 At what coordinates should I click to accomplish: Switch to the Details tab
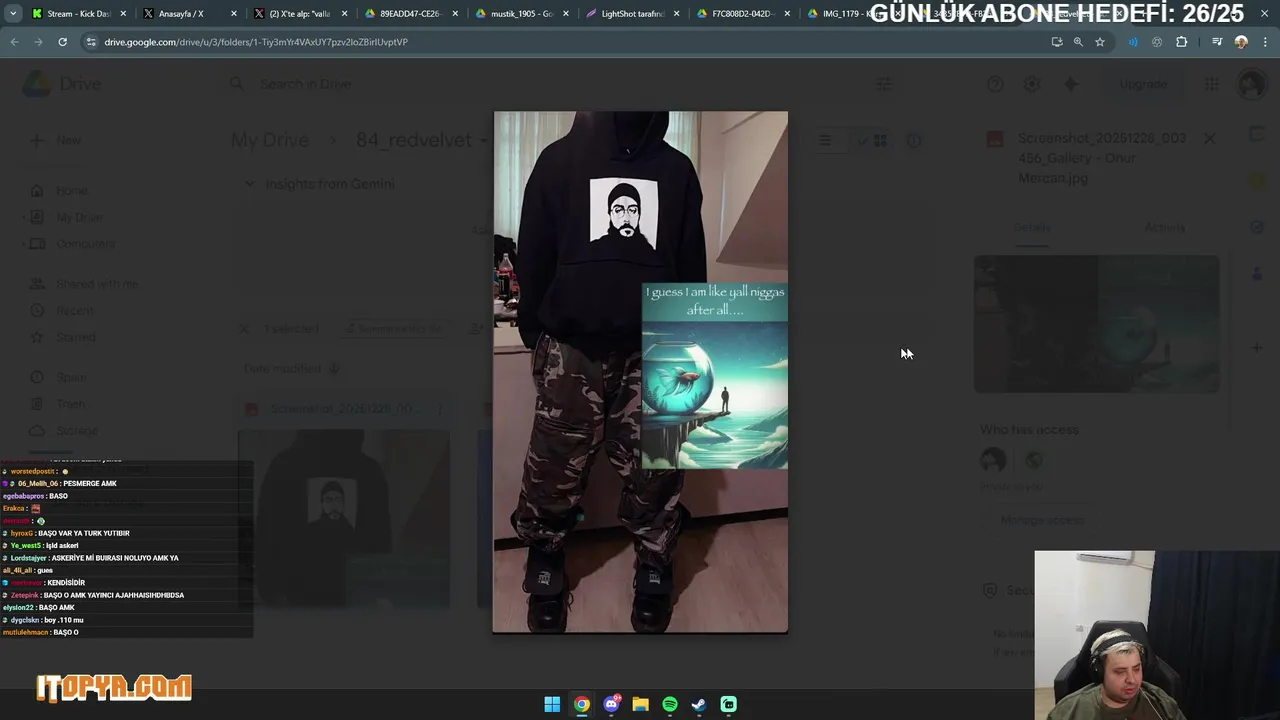[x=1032, y=227]
